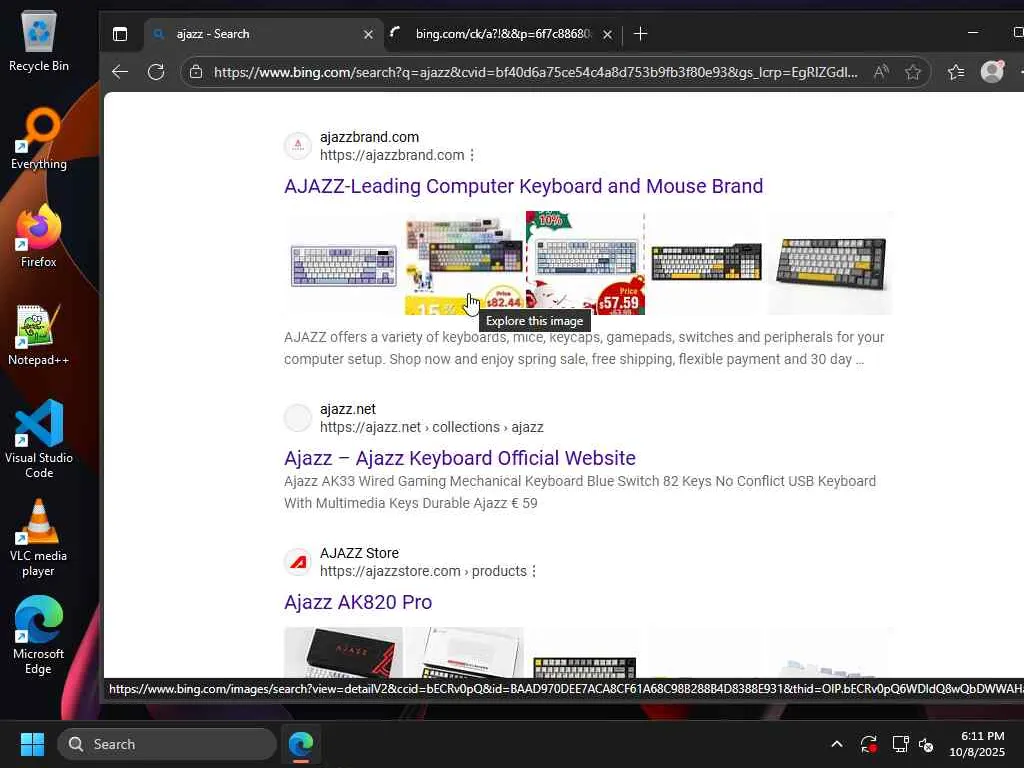Open the AK820 Pro white box thumbnail
The image size is (1024, 768).
click(464, 652)
